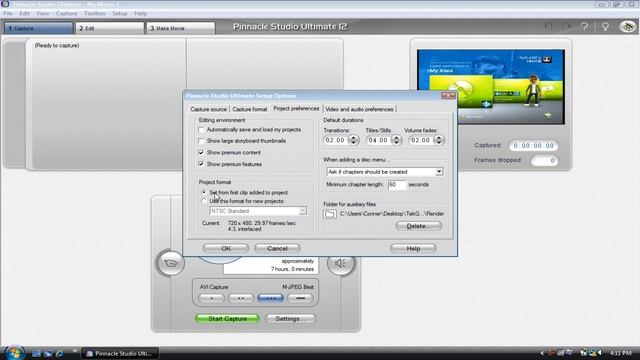Click the Show Desktop quick launch icon
Viewport: 640px width, 360px height.
[x=36, y=353]
